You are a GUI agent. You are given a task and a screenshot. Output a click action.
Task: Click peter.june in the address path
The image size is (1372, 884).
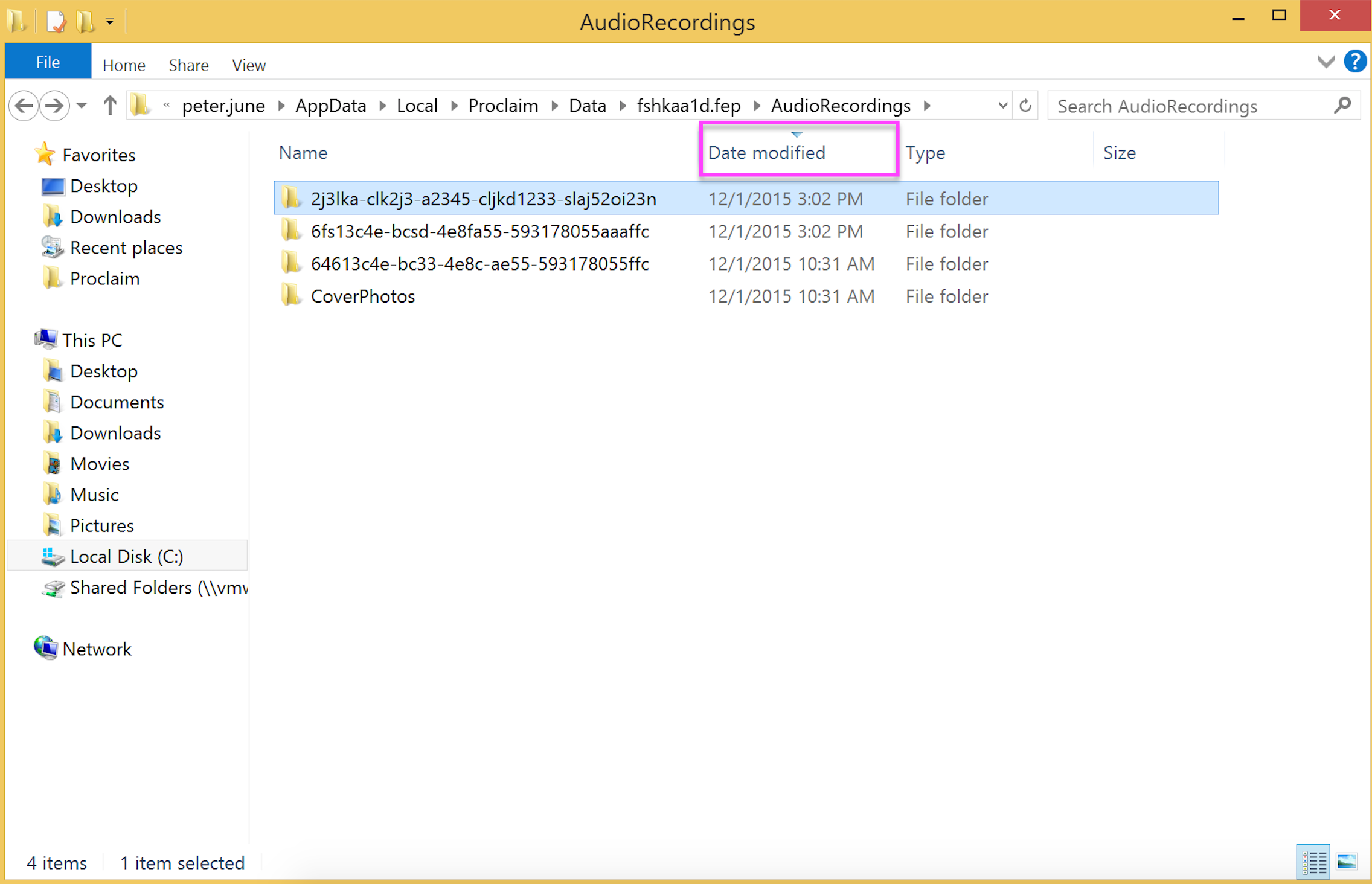coord(223,106)
